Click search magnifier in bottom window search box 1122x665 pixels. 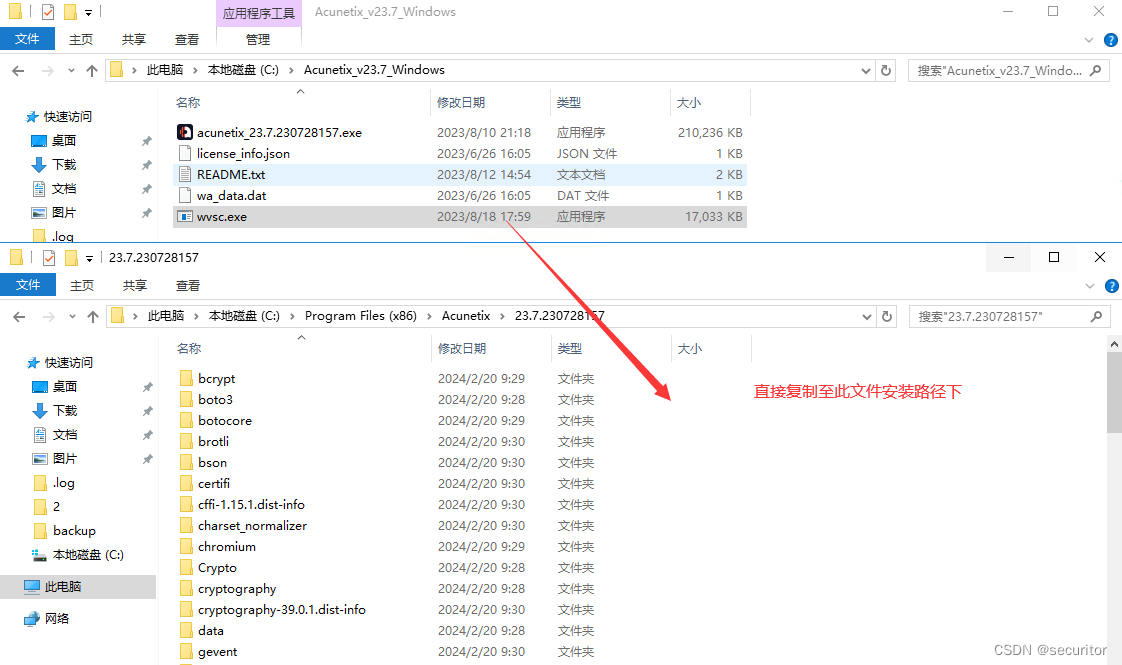pos(1096,316)
